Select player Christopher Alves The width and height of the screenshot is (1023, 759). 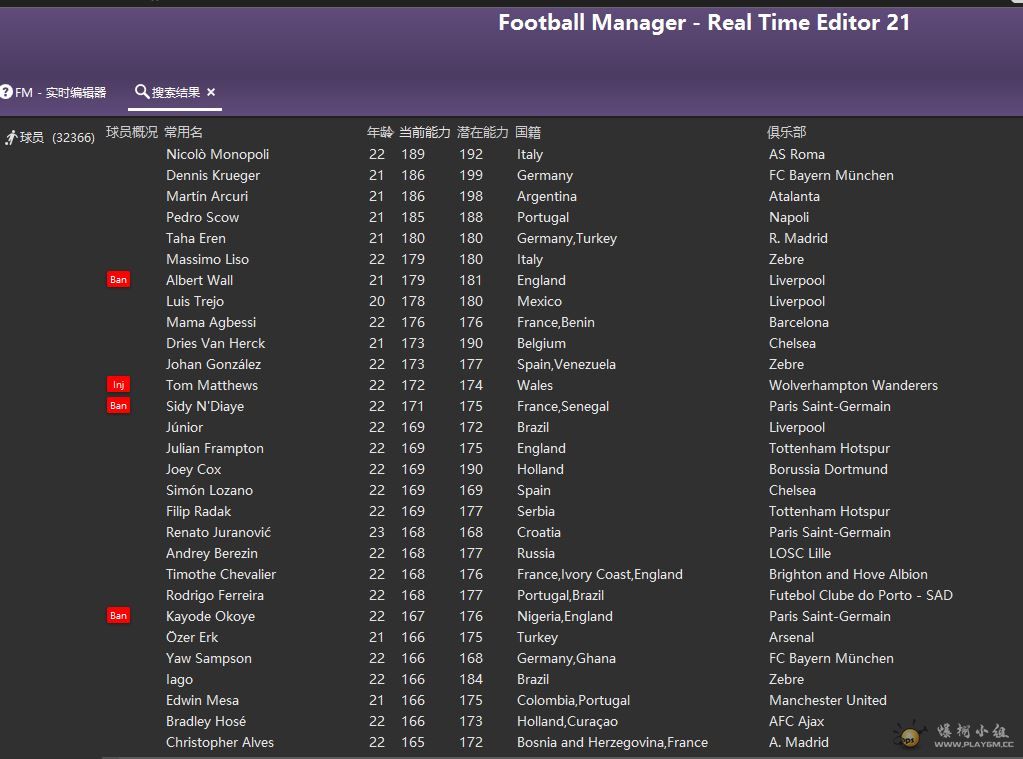(x=220, y=742)
